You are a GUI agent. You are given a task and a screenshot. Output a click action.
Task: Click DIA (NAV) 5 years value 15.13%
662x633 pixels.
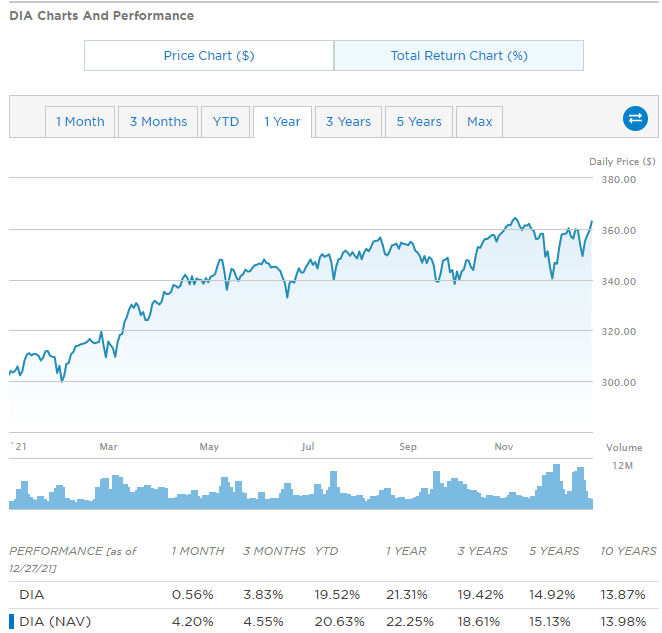(550, 622)
